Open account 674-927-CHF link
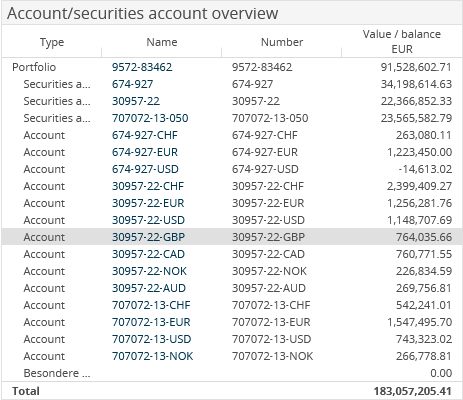 pyautogui.click(x=145, y=135)
